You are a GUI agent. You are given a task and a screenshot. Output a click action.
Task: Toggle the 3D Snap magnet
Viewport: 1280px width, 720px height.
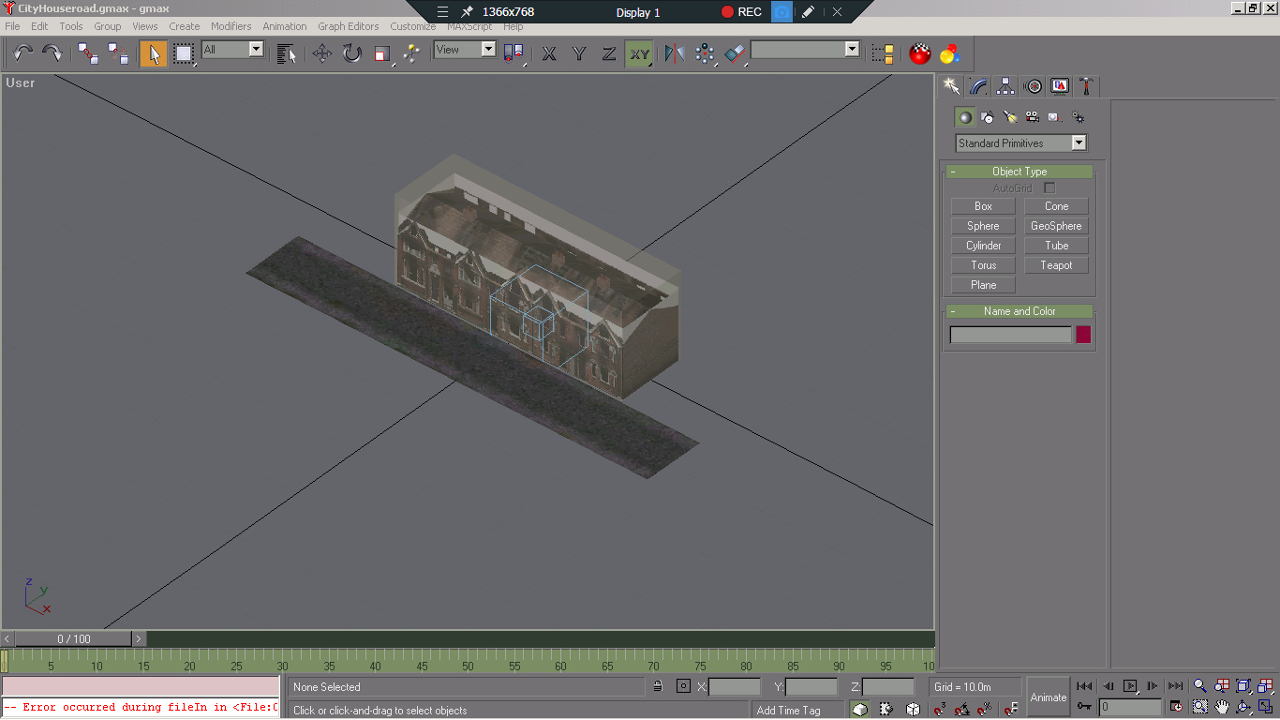pyautogui.click(x=939, y=709)
